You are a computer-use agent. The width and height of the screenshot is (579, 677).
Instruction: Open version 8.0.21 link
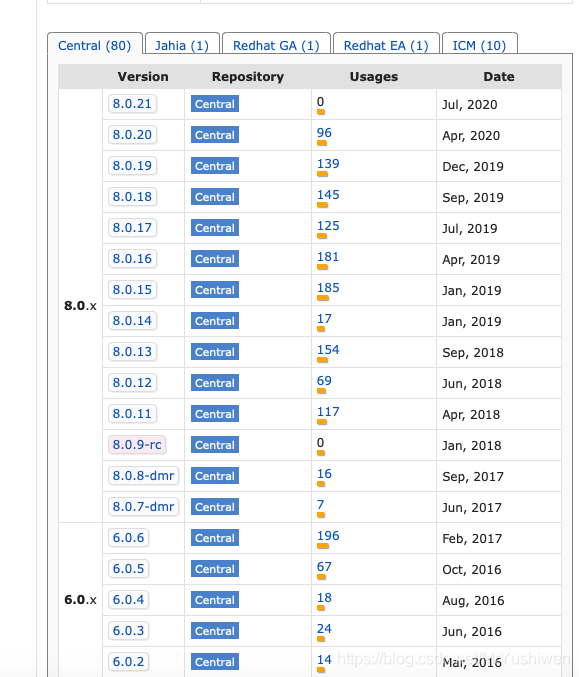click(x=132, y=104)
